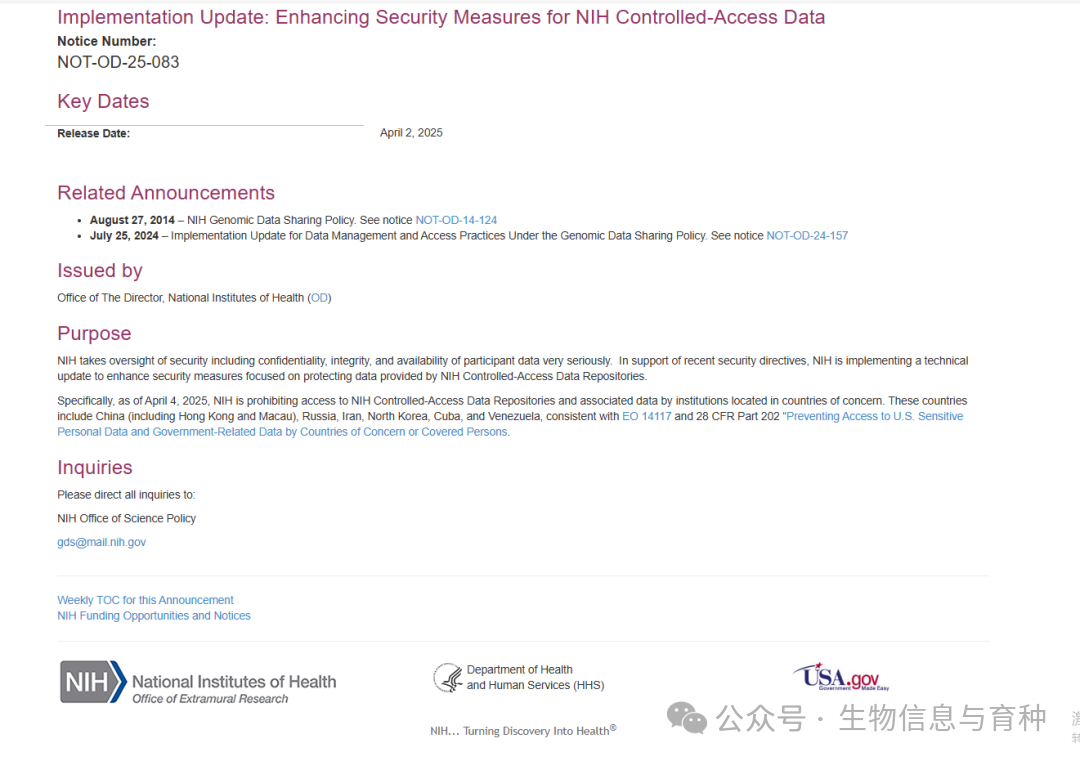The width and height of the screenshot is (1080, 761).
Task: Click the Inquiries section heading
Action: click(95, 467)
